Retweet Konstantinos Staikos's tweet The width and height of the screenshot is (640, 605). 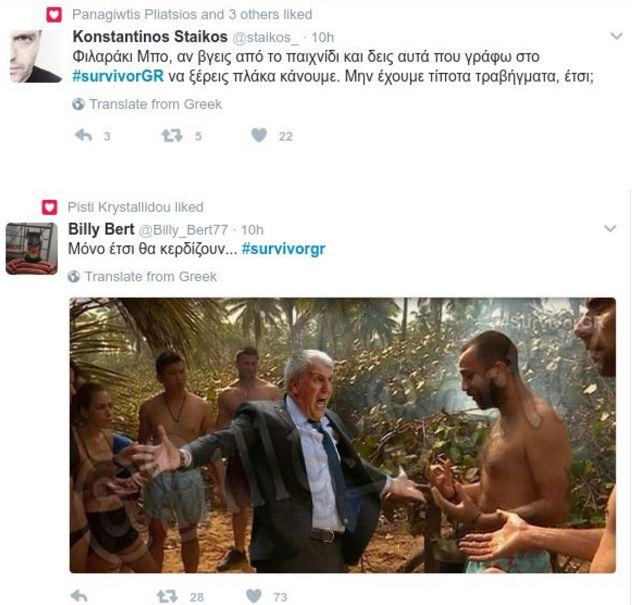point(172,136)
